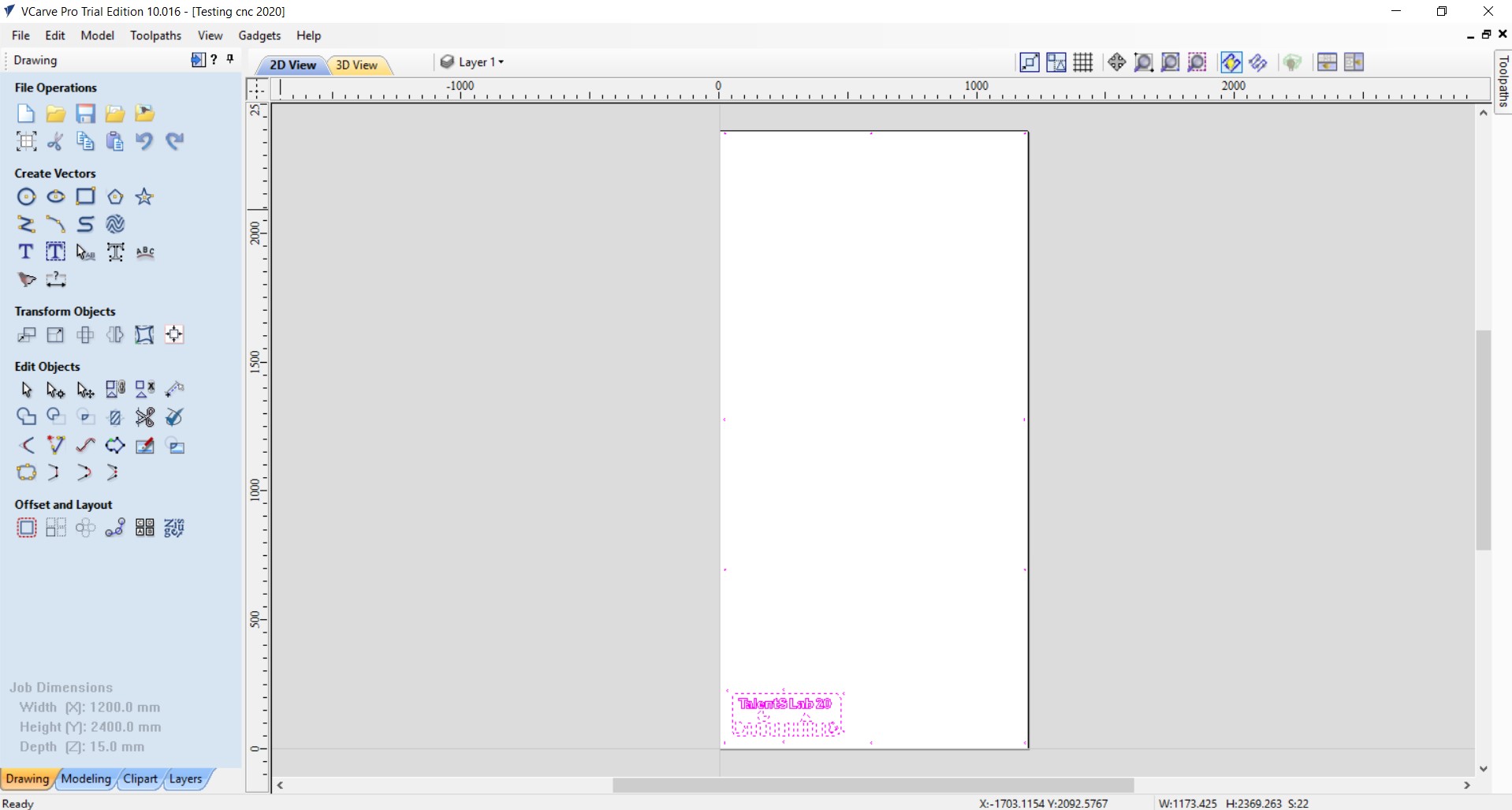1512x810 pixels.
Task: Weld the selected vectors together
Action: 26,416
